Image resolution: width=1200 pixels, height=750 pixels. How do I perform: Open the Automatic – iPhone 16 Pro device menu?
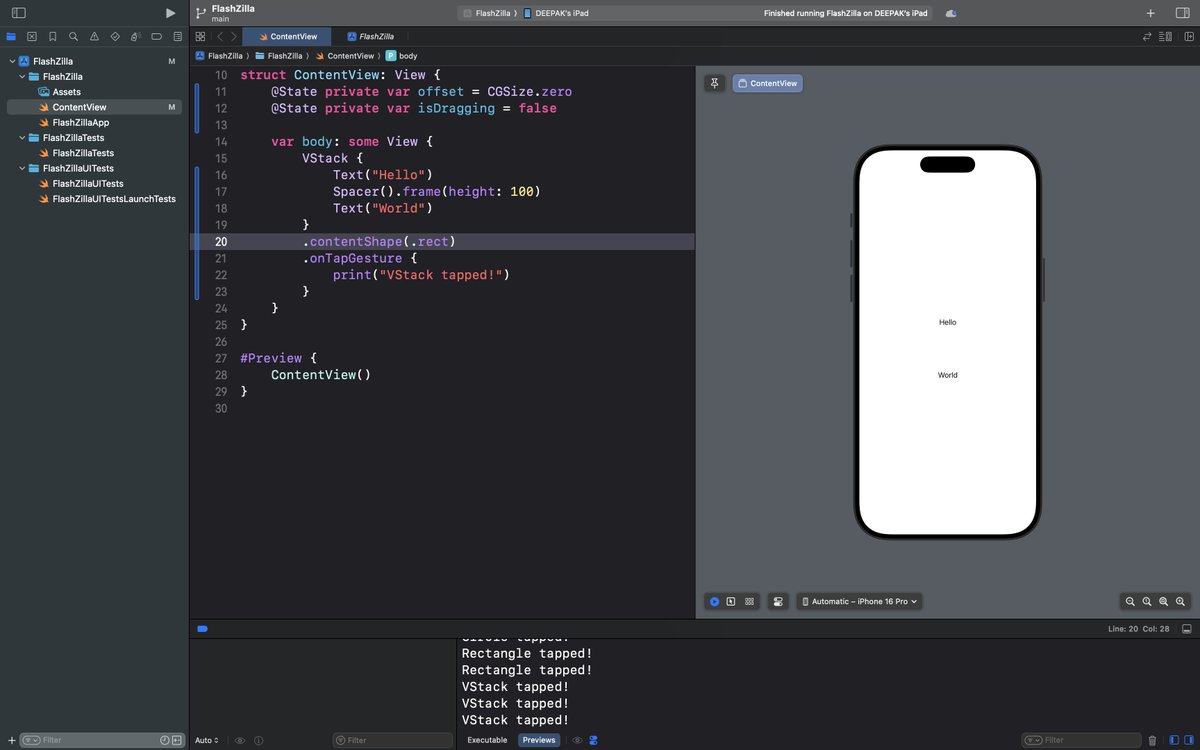click(x=860, y=601)
